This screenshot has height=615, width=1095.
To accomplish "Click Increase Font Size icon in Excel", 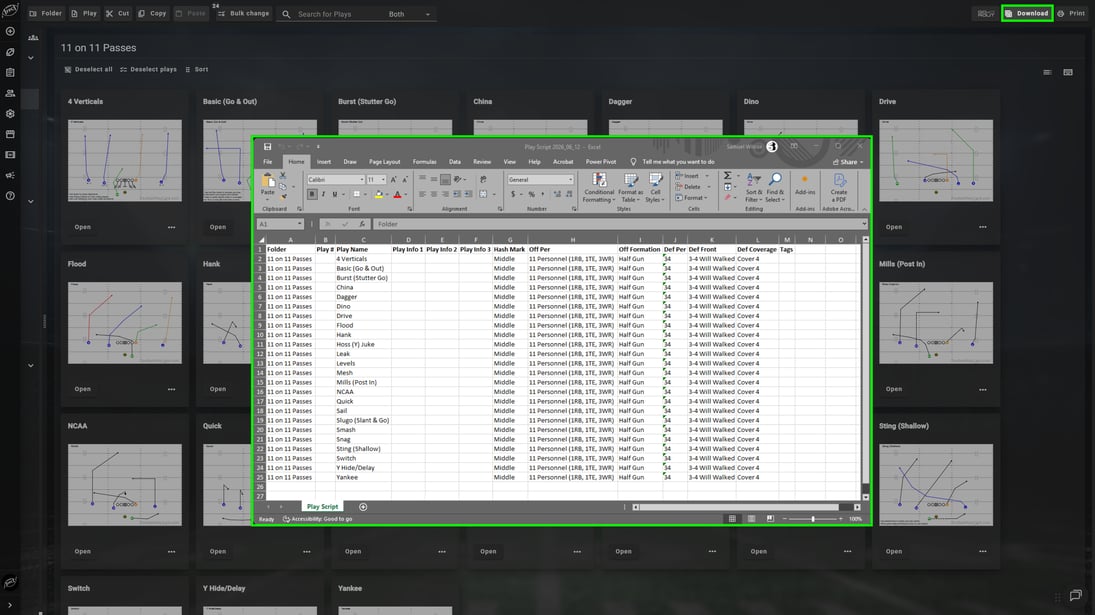I will click(394, 179).
